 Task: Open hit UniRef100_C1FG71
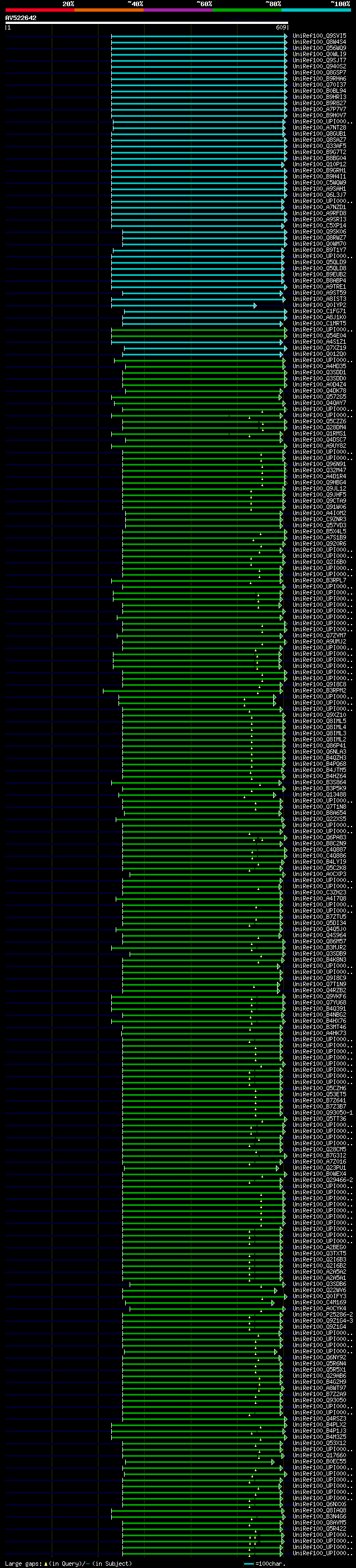[x=319, y=311]
